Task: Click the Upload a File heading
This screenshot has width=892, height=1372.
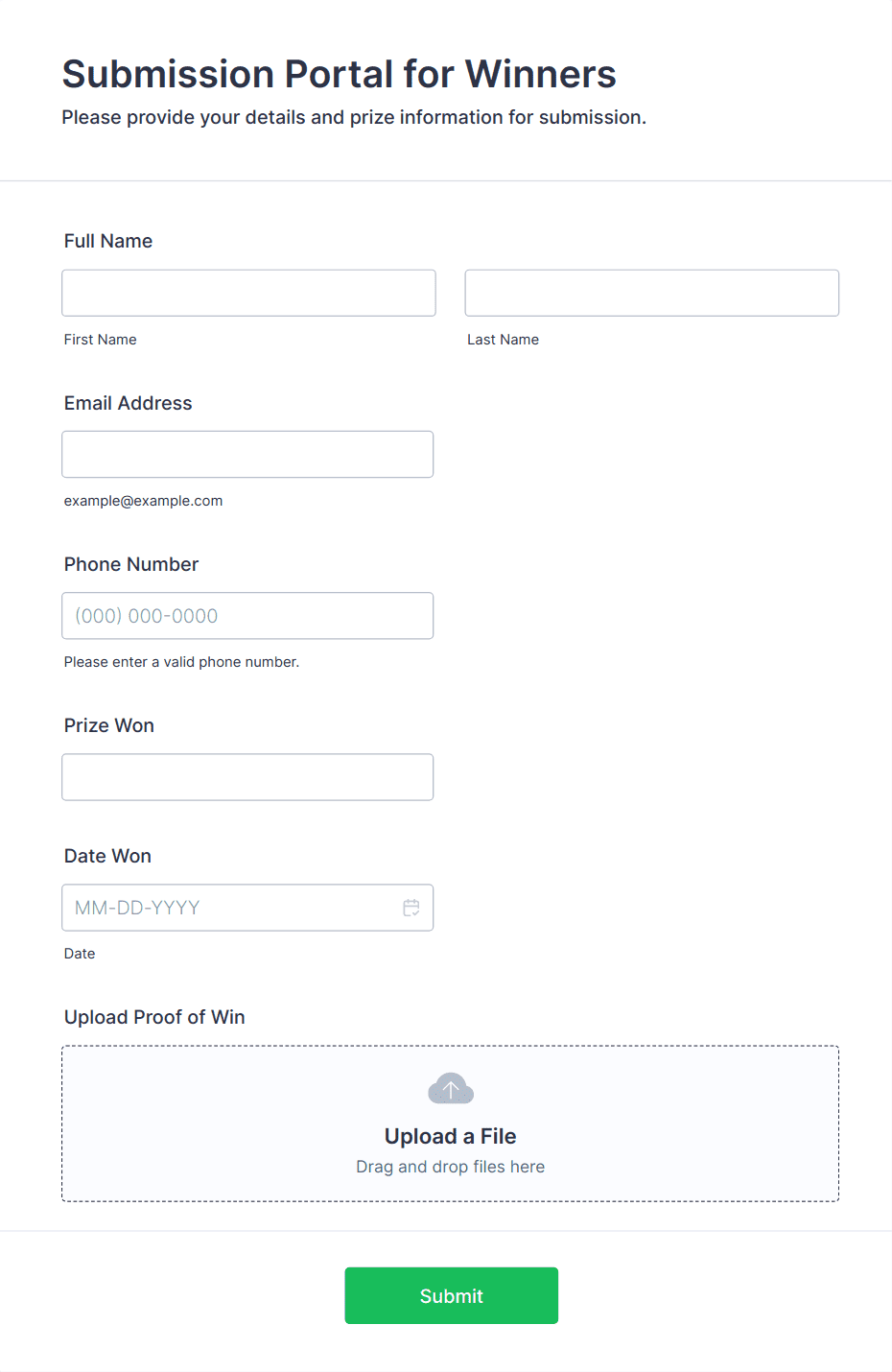Action: pos(451,1136)
